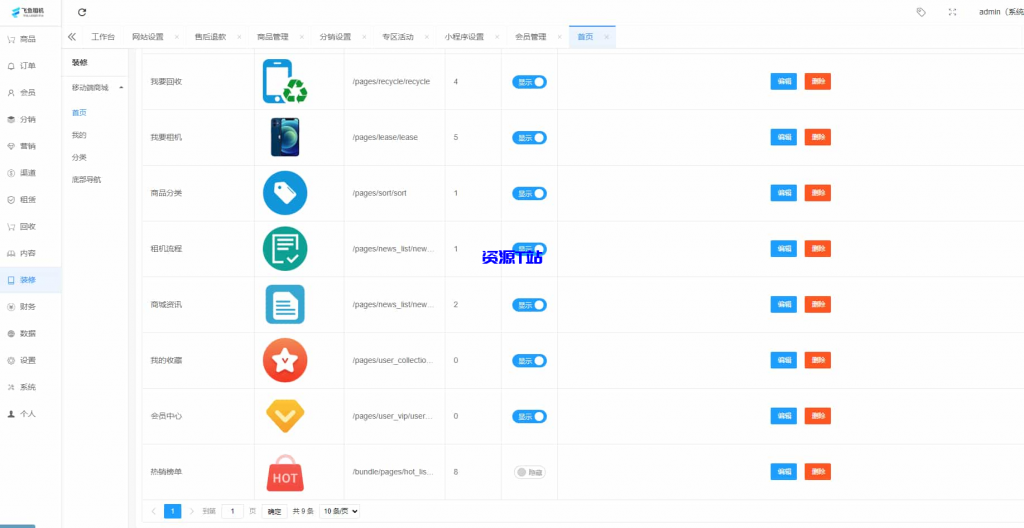
Task: Open admin user menu in header
Action: [1000, 12]
